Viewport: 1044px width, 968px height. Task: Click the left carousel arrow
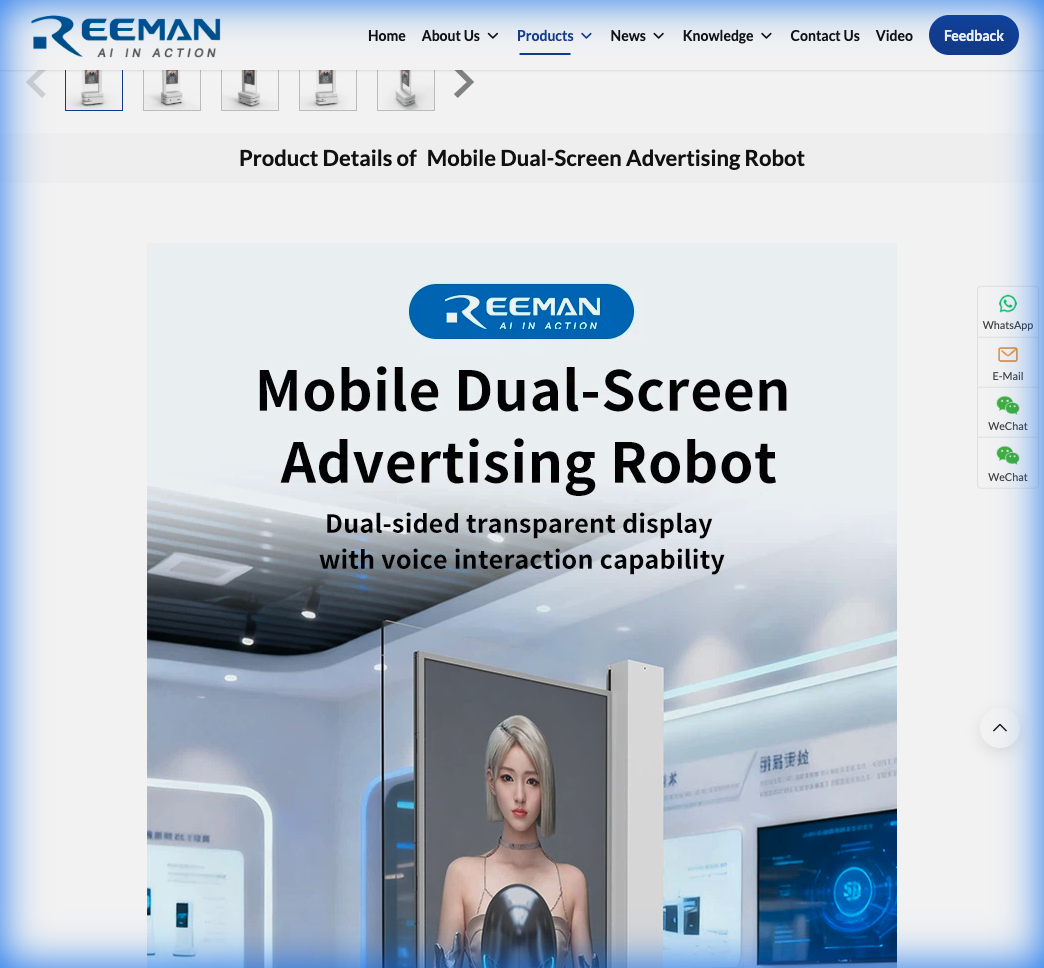click(x=36, y=82)
